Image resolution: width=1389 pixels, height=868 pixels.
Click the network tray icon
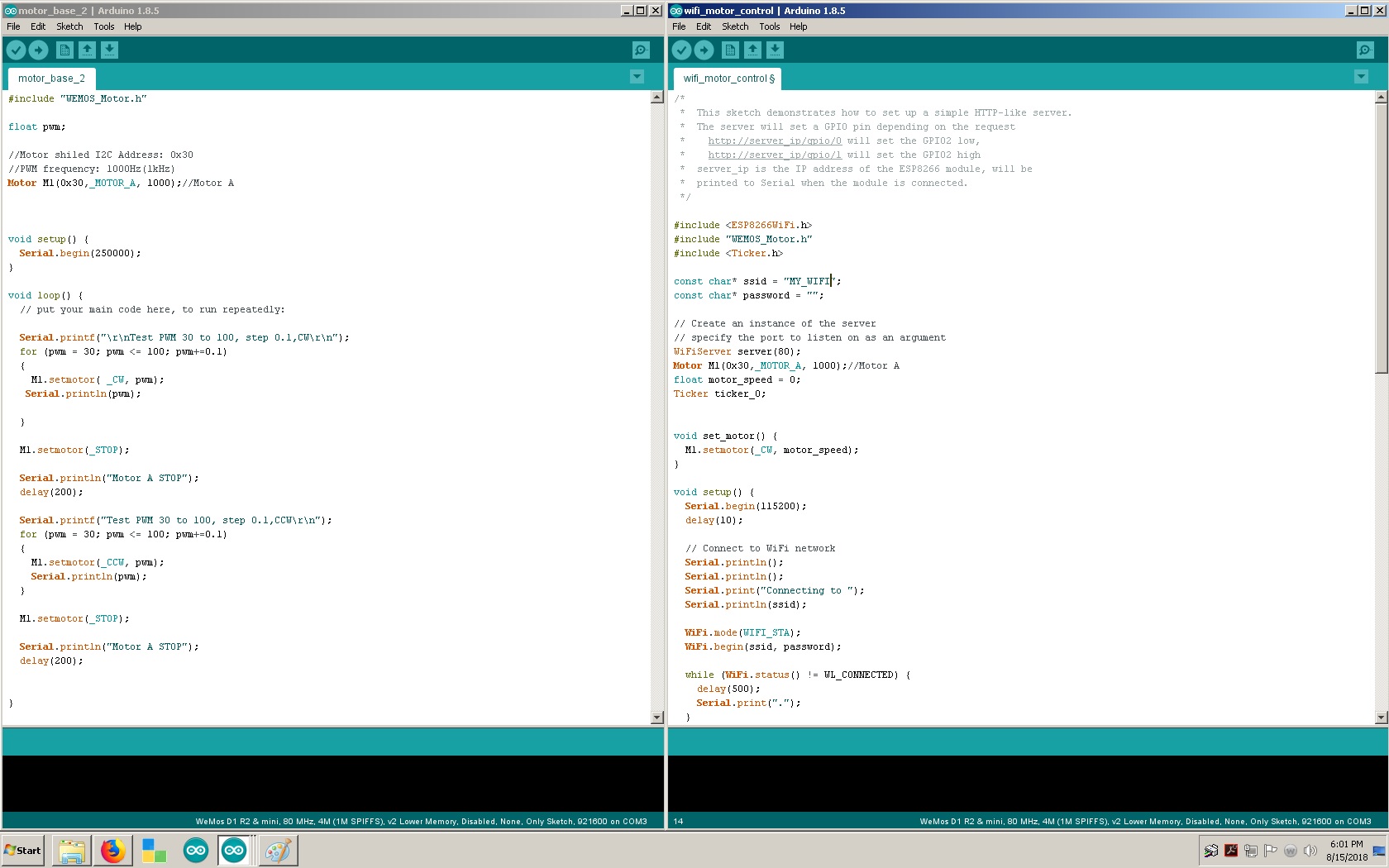point(1250,851)
